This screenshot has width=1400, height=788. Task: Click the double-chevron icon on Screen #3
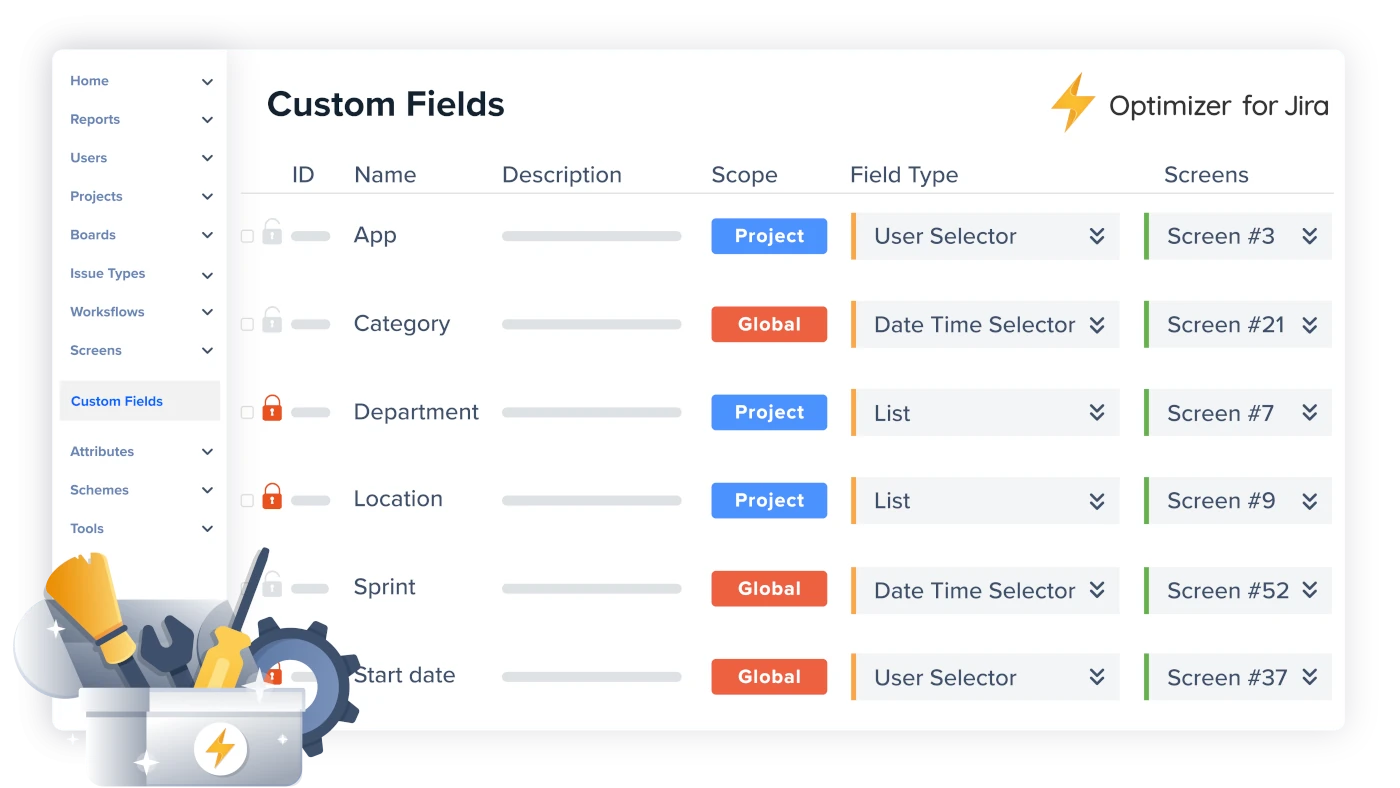(x=1310, y=236)
